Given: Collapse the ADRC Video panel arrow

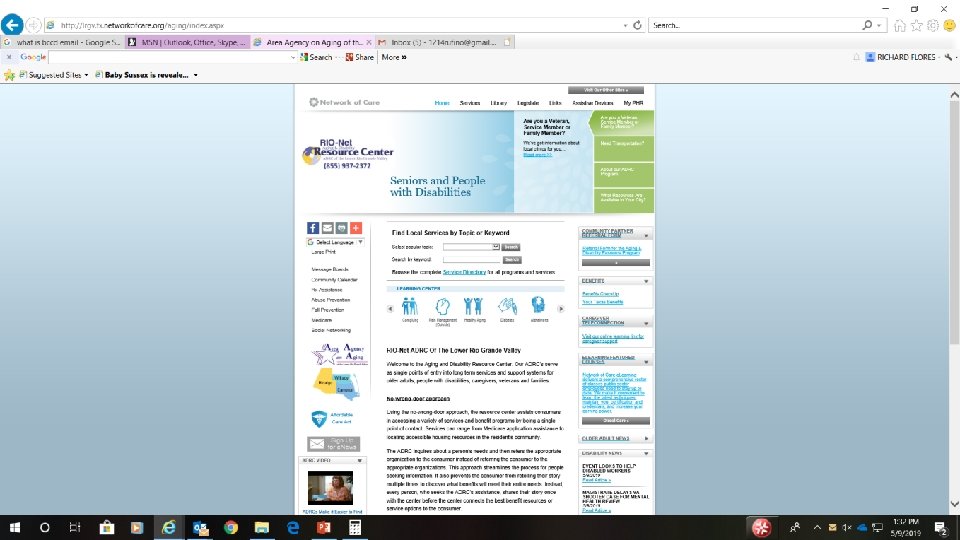Looking at the screenshot, I should (360, 460).
